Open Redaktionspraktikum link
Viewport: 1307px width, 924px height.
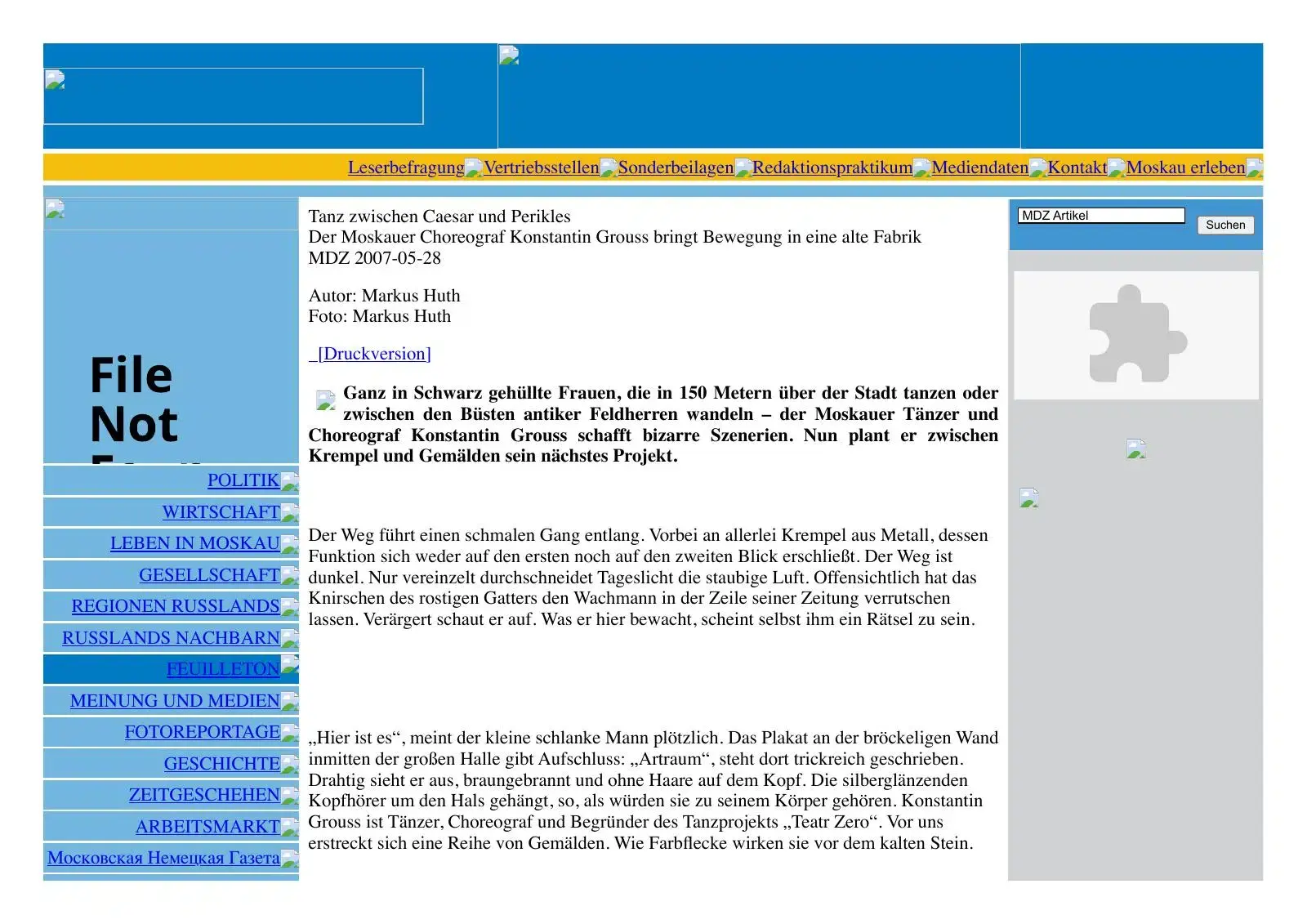point(832,167)
